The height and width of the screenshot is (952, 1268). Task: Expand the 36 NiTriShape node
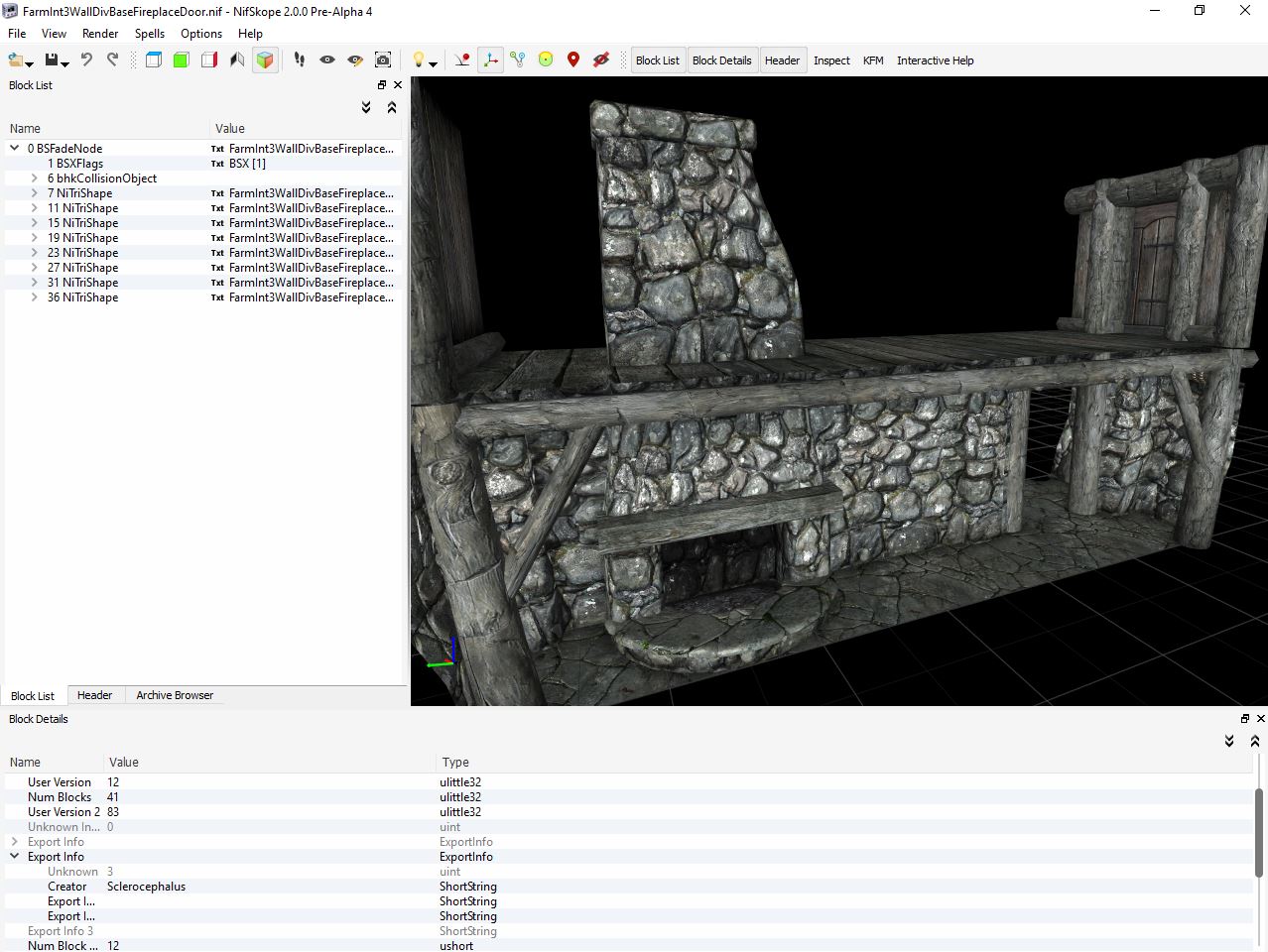(x=35, y=297)
